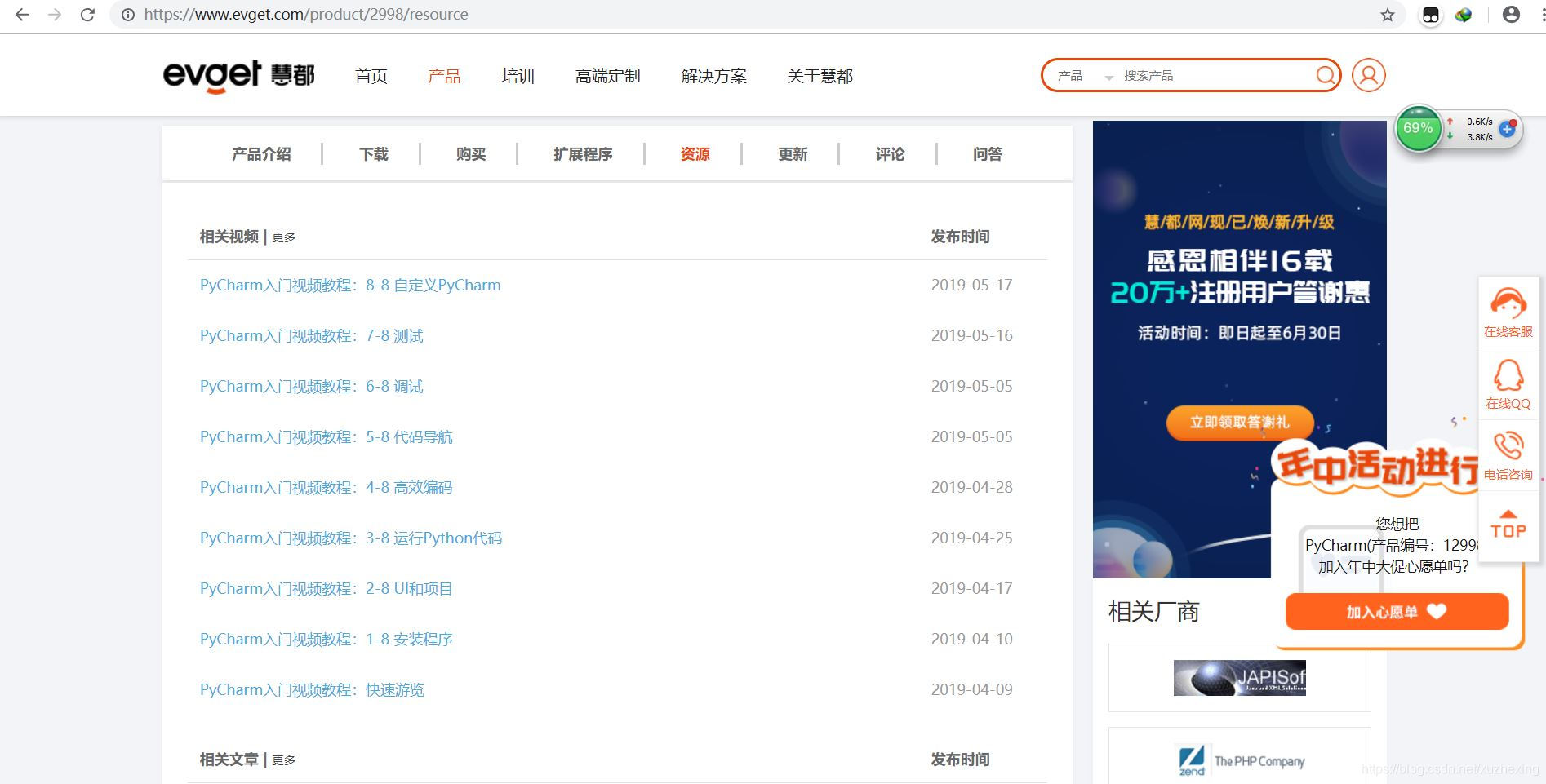Open video tutorial 1-8 安装程序
Viewport: 1546px width, 784px height.
pos(327,639)
